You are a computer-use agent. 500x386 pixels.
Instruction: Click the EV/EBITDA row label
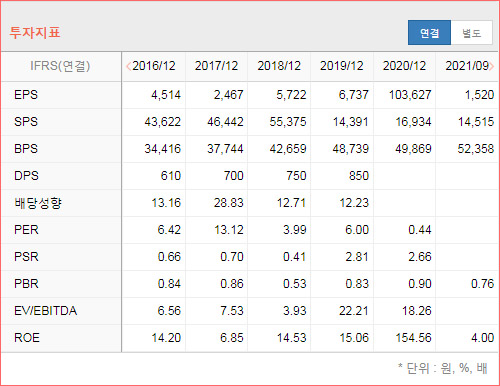pos(46,311)
